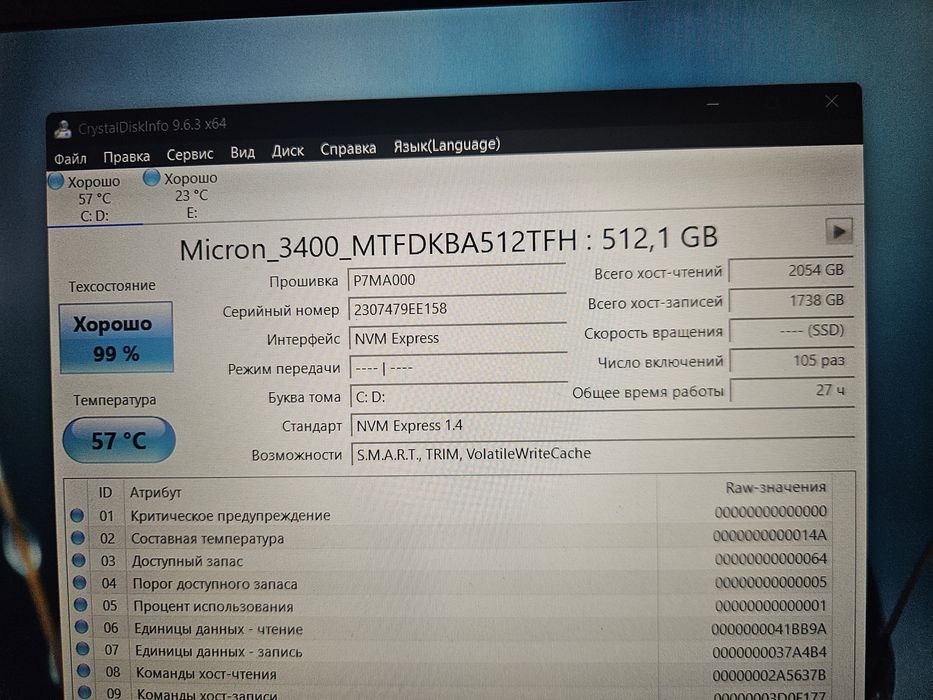Viewport: 933px width, 700px height.
Task: Click the total host reads value 2054 GB
Action: (791, 270)
